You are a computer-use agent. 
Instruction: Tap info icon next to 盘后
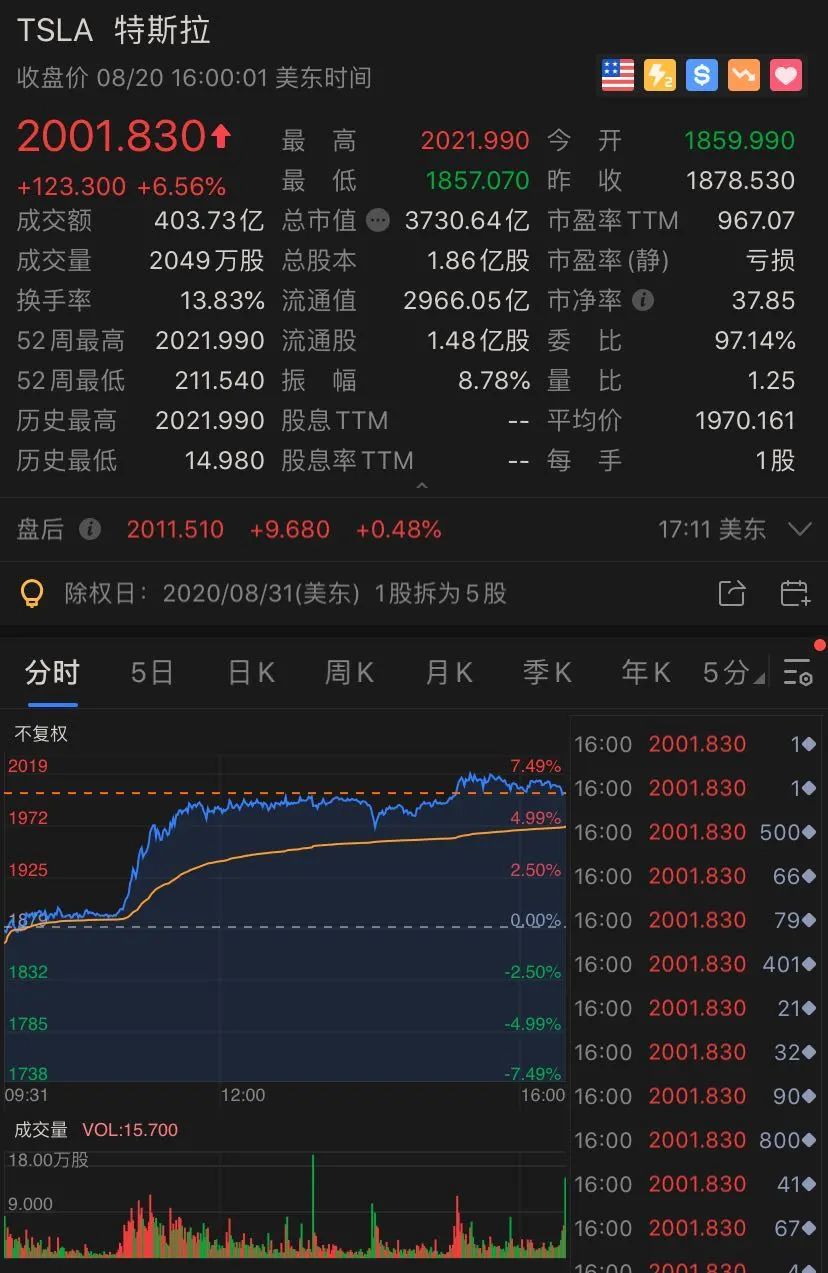click(x=90, y=529)
